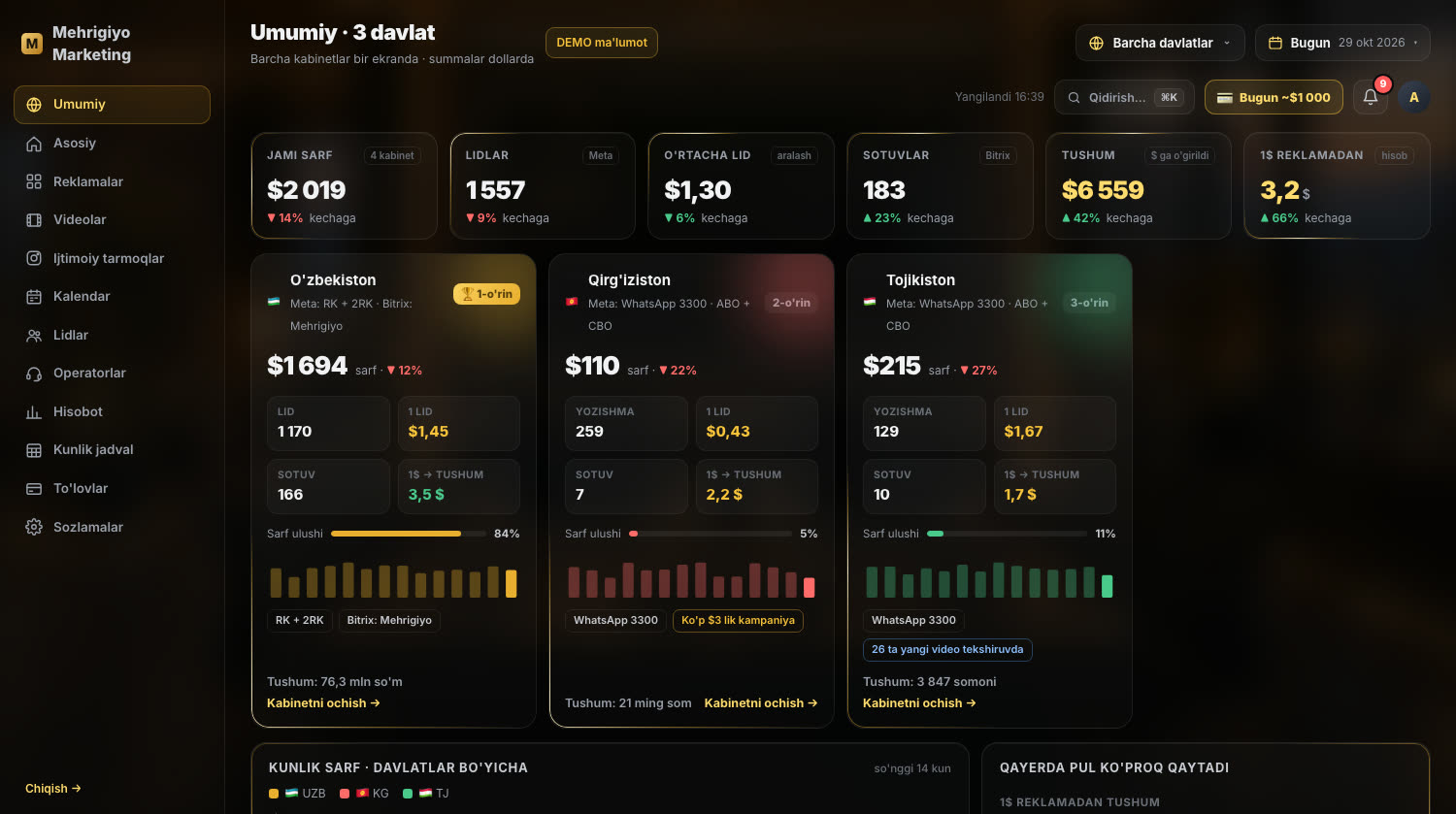
Task: Click the O'zbekiston Sarf ulushi progress bar
Action: (x=409, y=534)
